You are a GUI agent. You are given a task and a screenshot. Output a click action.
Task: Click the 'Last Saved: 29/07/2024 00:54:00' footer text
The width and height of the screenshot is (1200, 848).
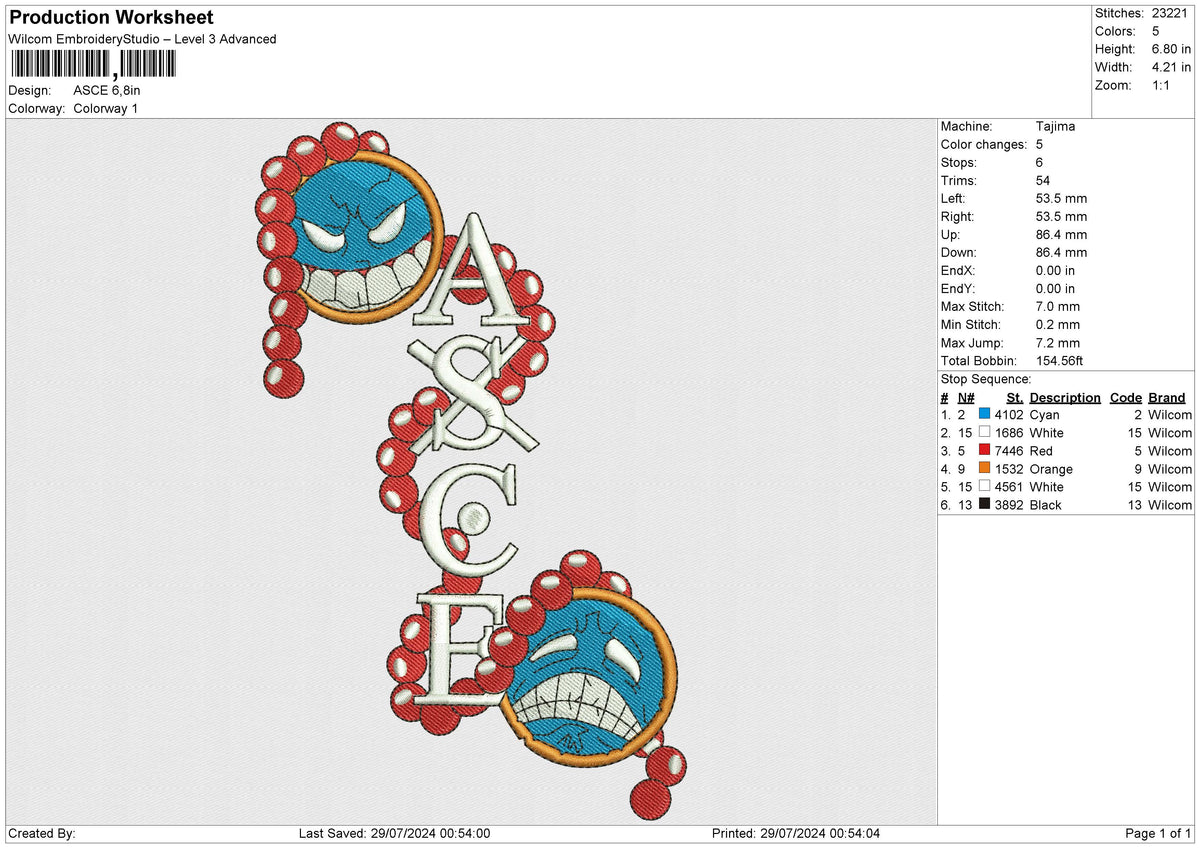pos(394,834)
